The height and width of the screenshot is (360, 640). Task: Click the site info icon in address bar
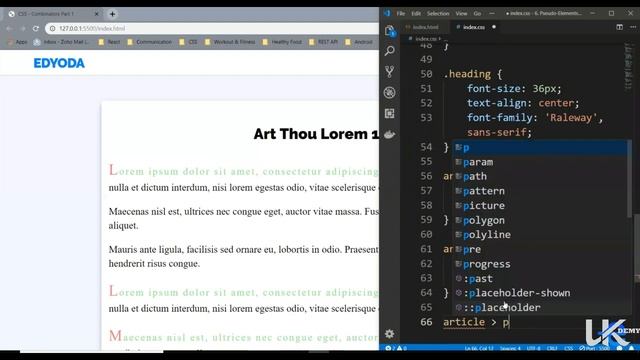53,29
